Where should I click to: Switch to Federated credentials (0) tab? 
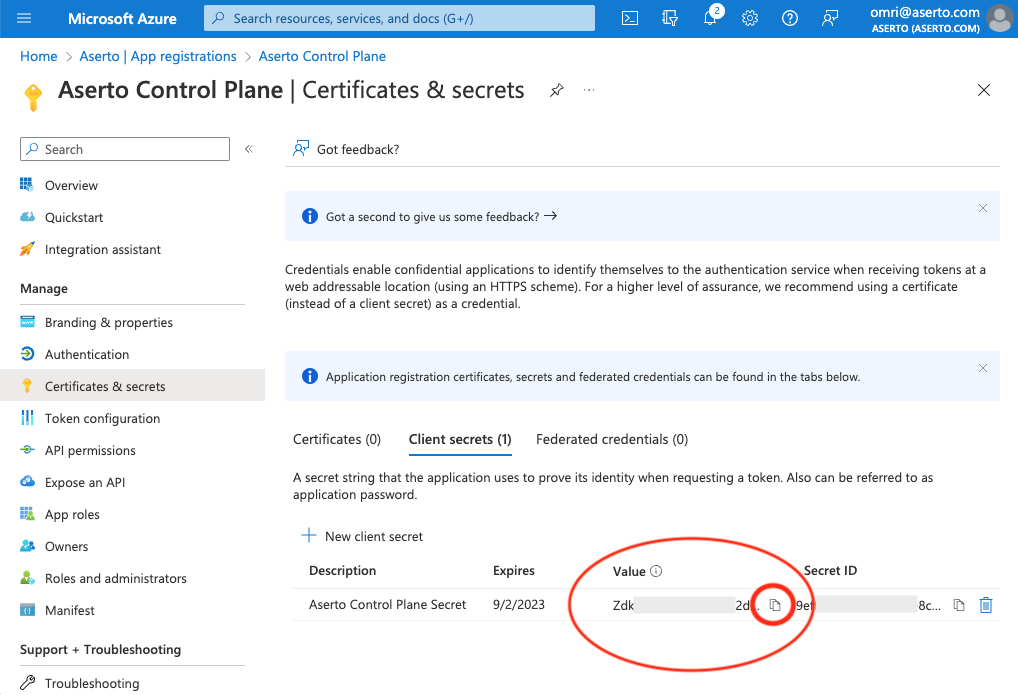611,439
